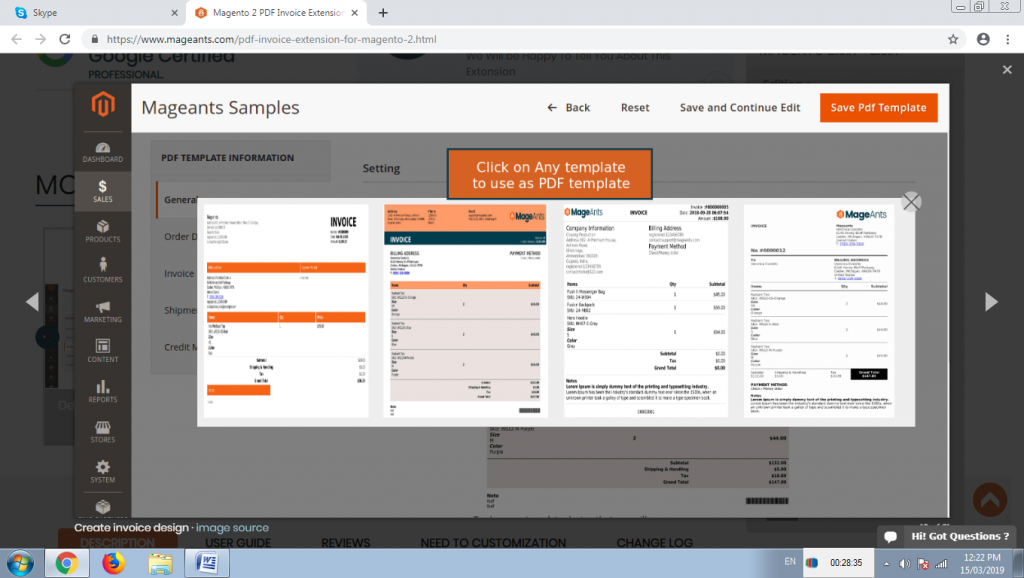1024x578 pixels.
Task: Open Chrome's three-dot menu
Action: coord(1008,38)
